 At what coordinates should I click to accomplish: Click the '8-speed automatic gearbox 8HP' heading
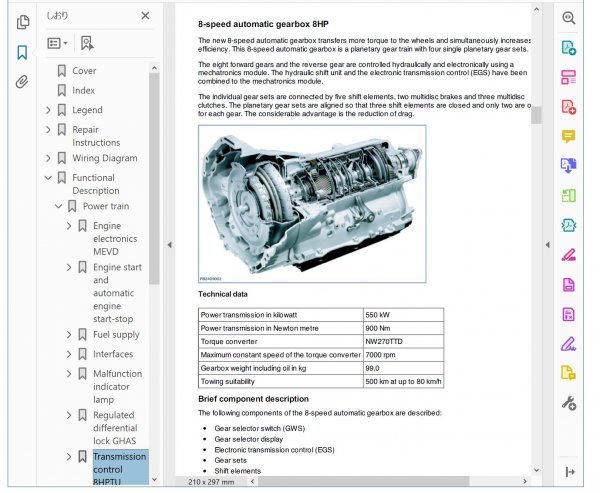pyautogui.click(x=263, y=24)
